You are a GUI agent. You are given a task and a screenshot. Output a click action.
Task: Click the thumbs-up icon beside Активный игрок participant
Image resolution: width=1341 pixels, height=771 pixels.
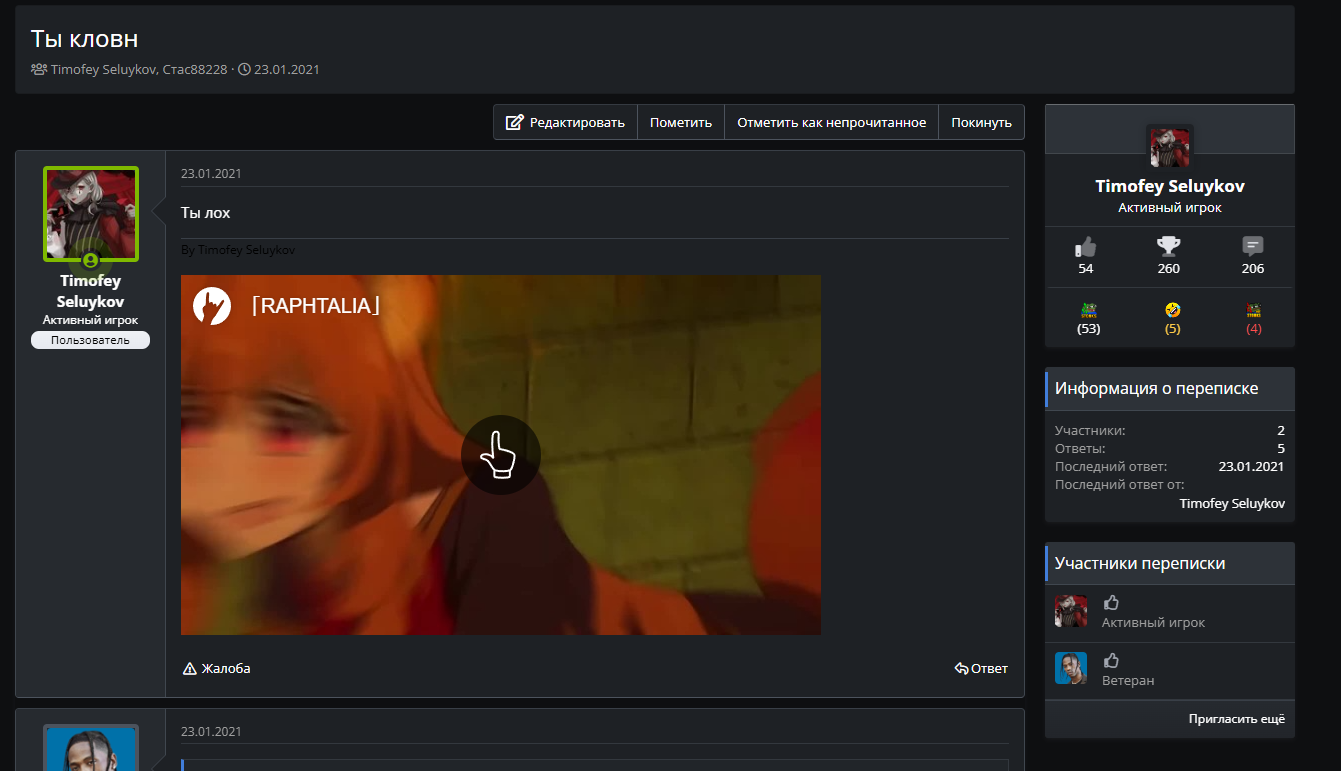click(1110, 602)
